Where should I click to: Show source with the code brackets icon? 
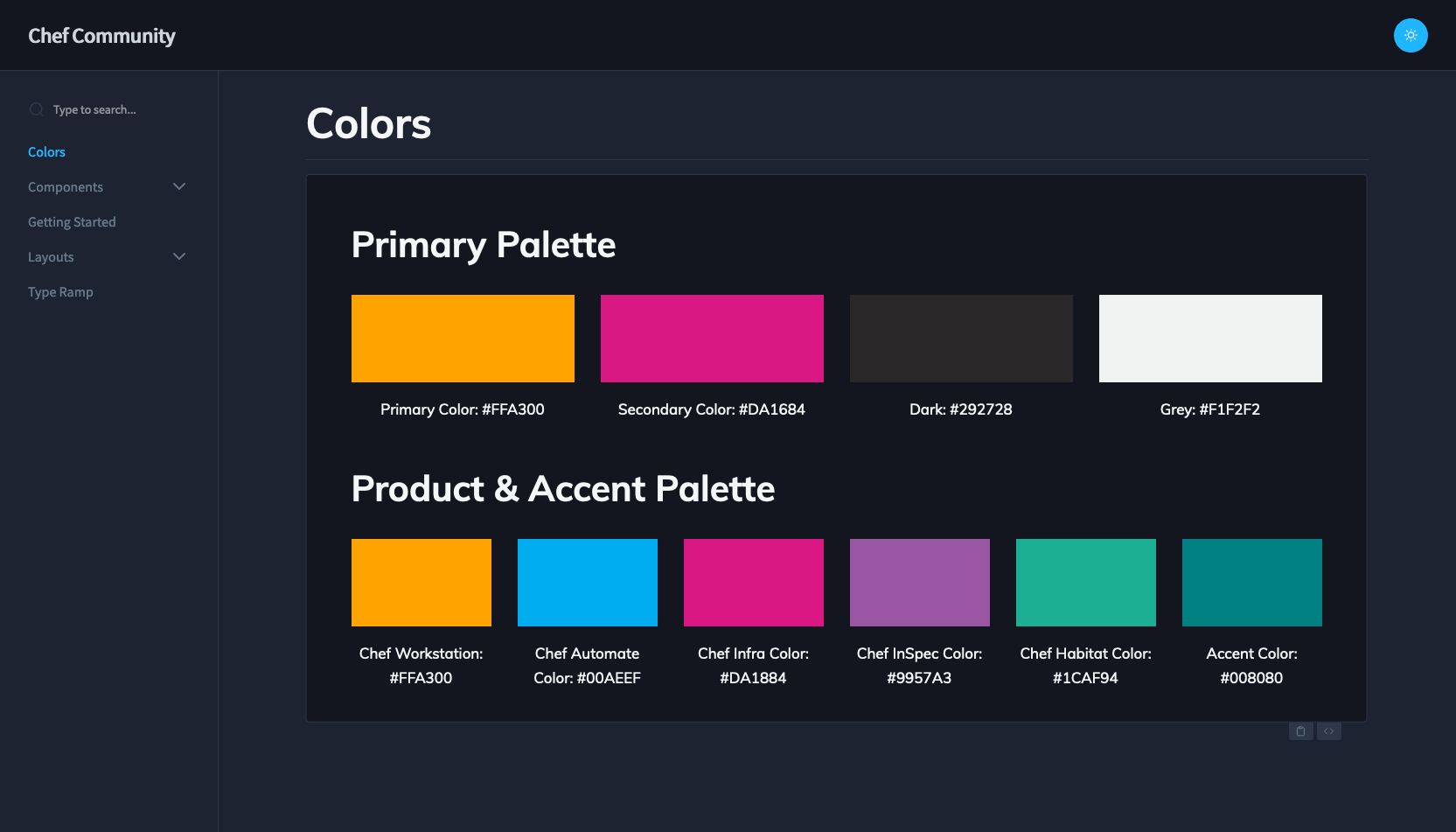[x=1328, y=731]
